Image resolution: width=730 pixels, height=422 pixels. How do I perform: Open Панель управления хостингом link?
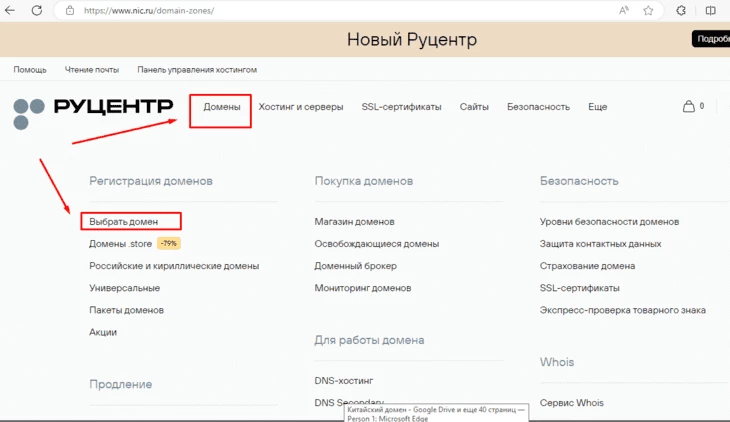197,70
